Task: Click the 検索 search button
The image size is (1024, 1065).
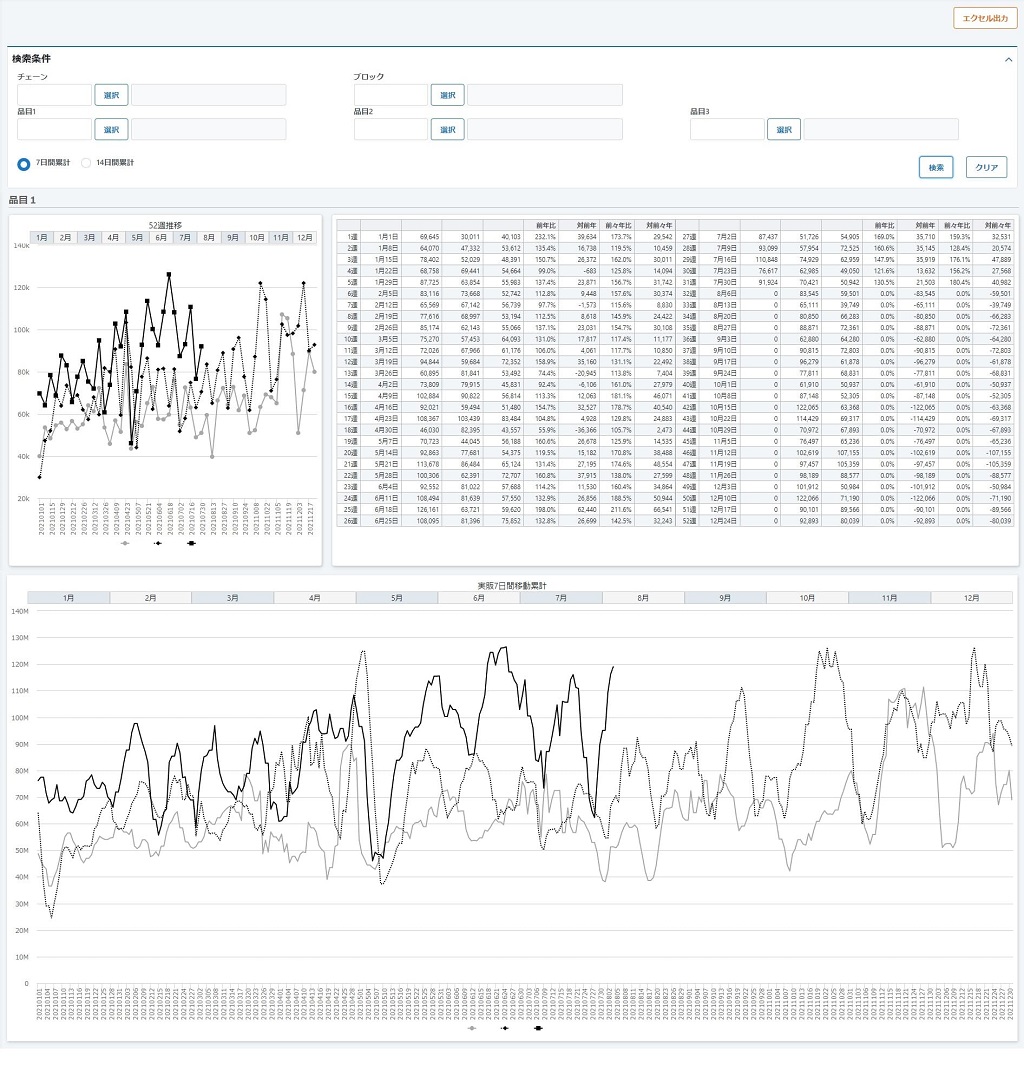Action: tap(936, 167)
